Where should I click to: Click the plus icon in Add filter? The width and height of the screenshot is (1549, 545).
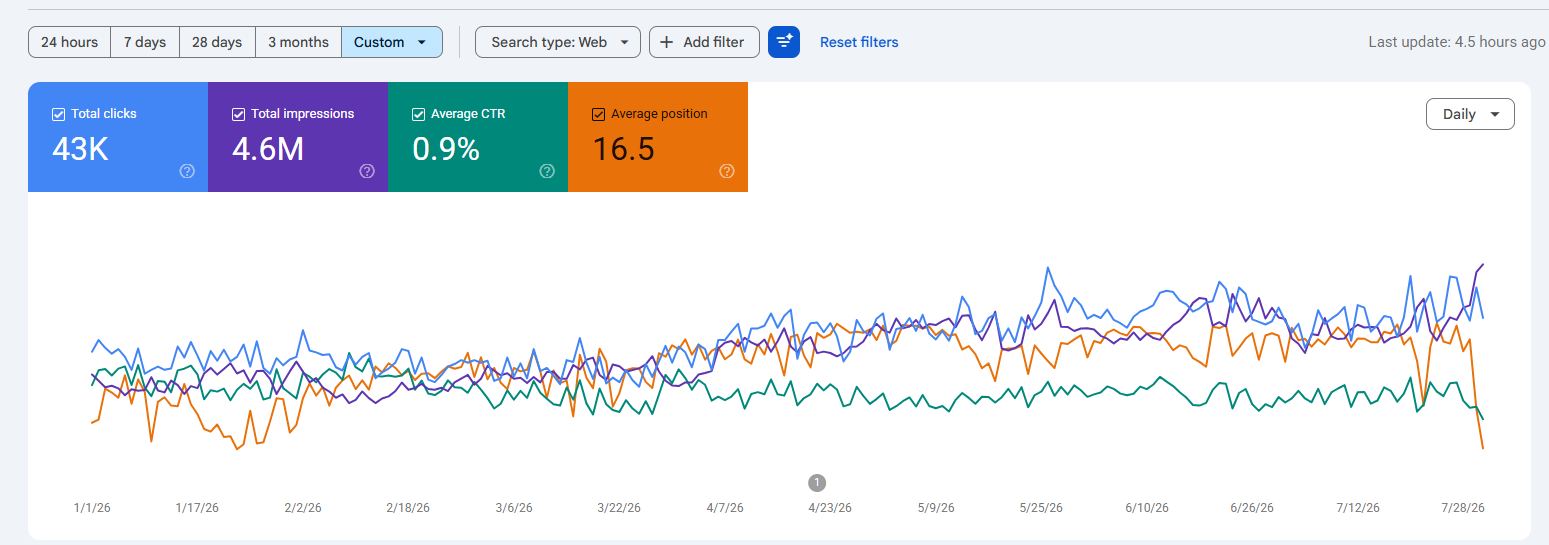667,42
